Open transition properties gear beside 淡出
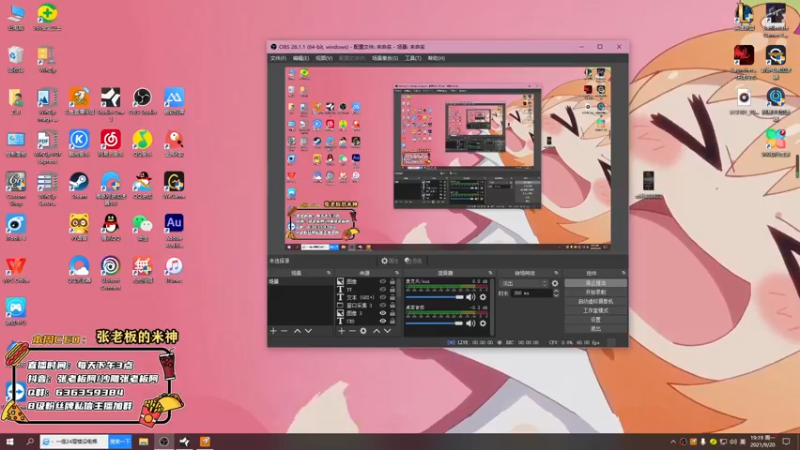Viewport: 800px width, 450px height. point(555,283)
